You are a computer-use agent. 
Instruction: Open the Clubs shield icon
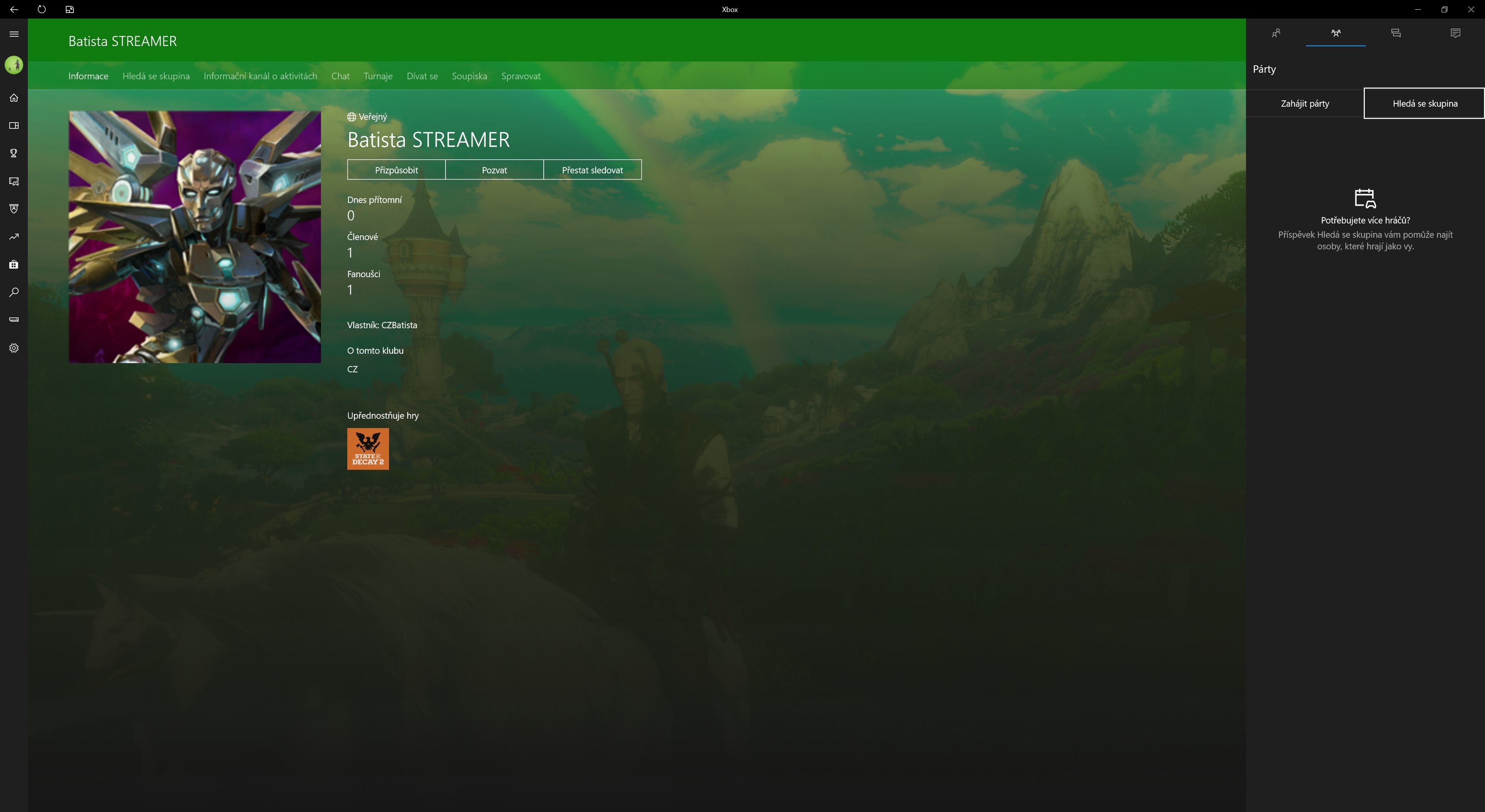[x=14, y=209]
